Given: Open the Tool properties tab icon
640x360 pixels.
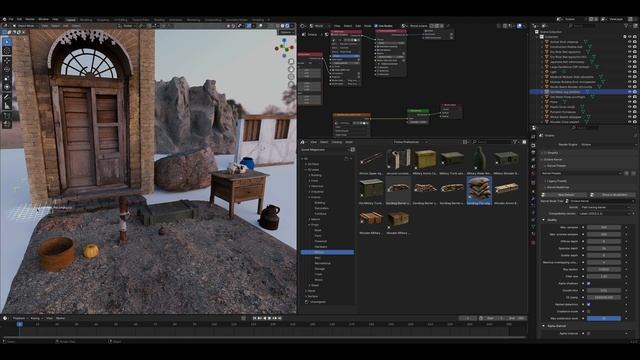Looking at the screenshot, I should (x=533, y=137).
